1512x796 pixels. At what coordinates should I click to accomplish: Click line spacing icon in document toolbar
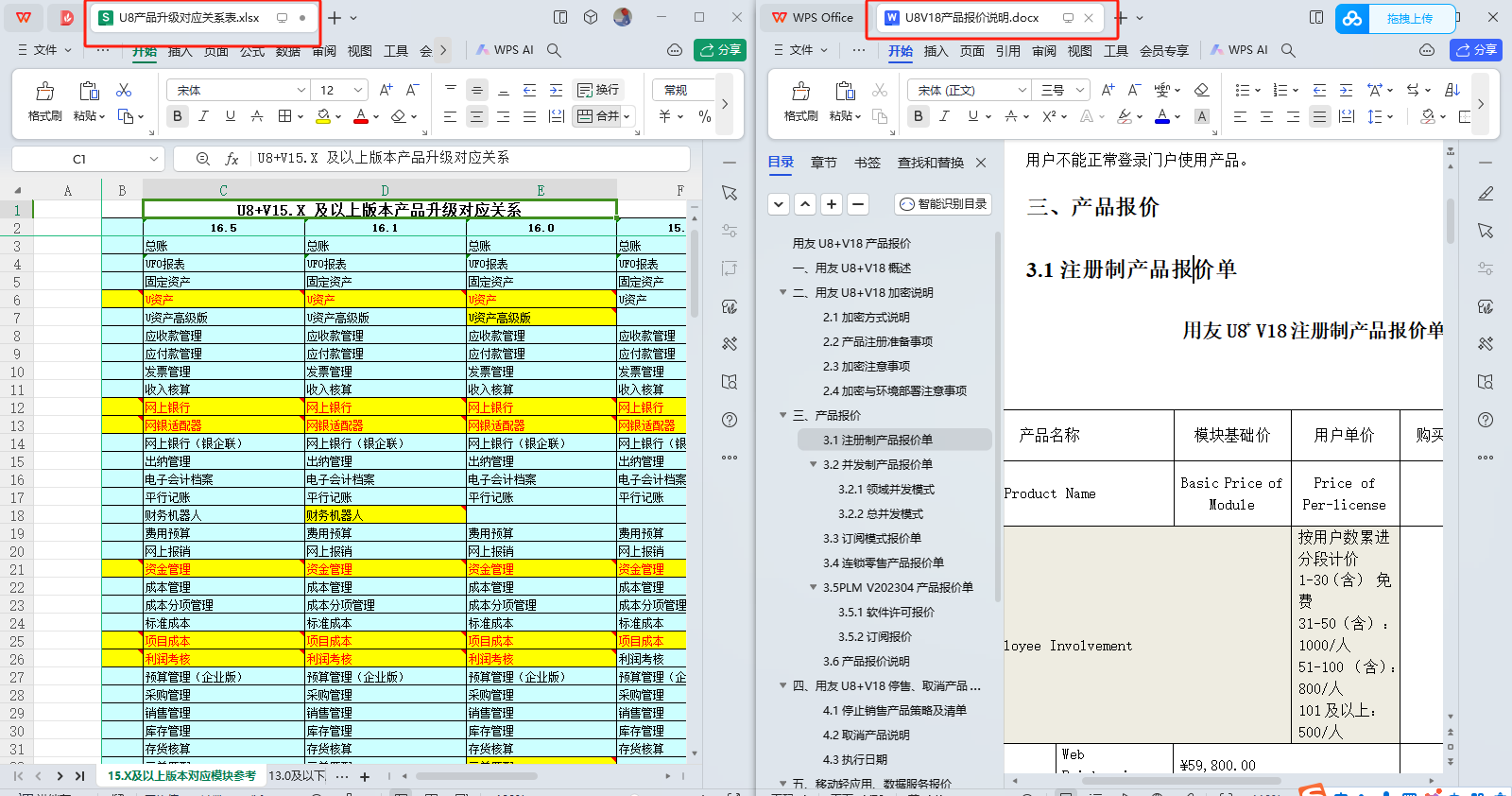(x=1375, y=116)
